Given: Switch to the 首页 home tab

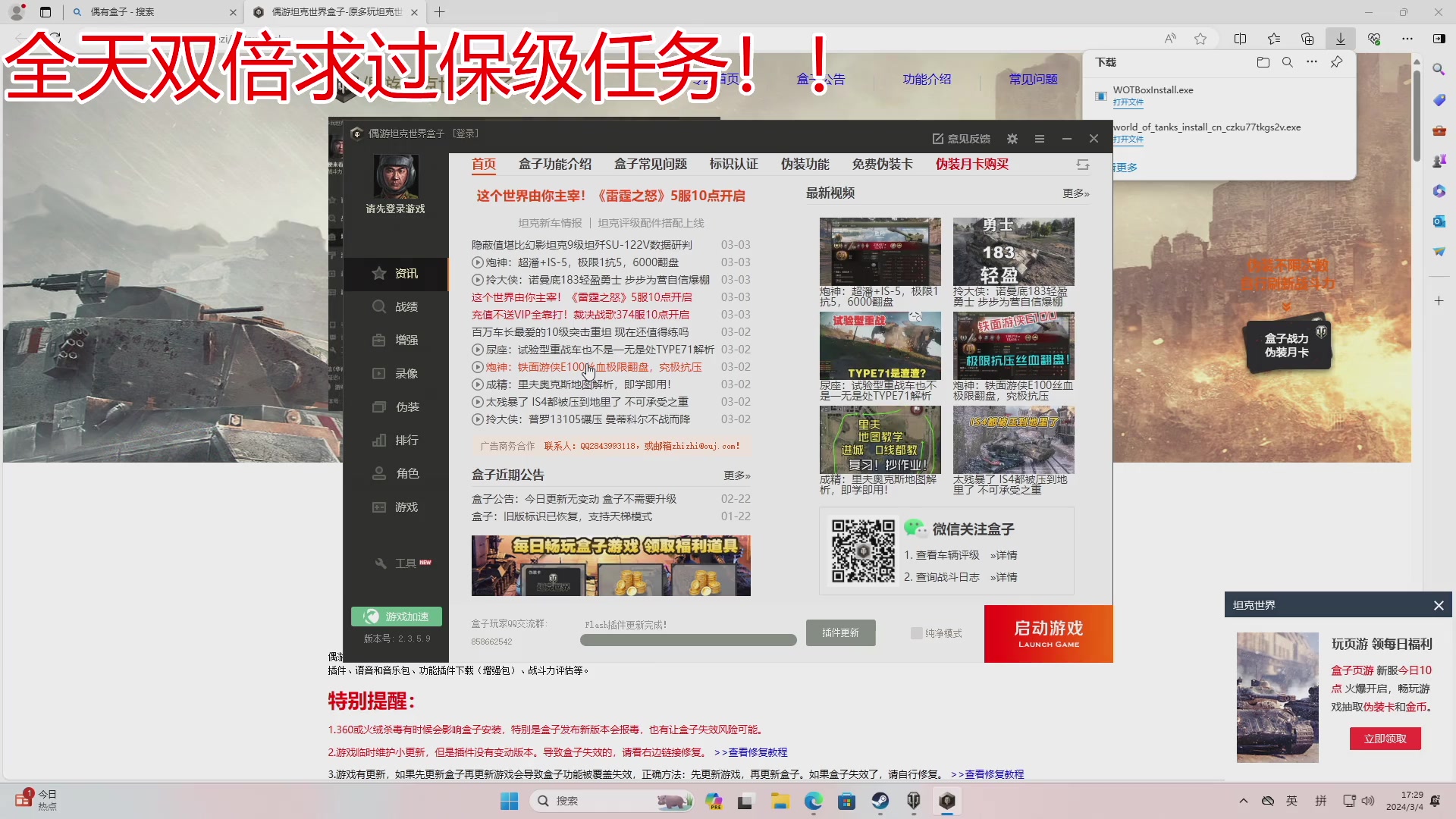Looking at the screenshot, I should point(484,165).
